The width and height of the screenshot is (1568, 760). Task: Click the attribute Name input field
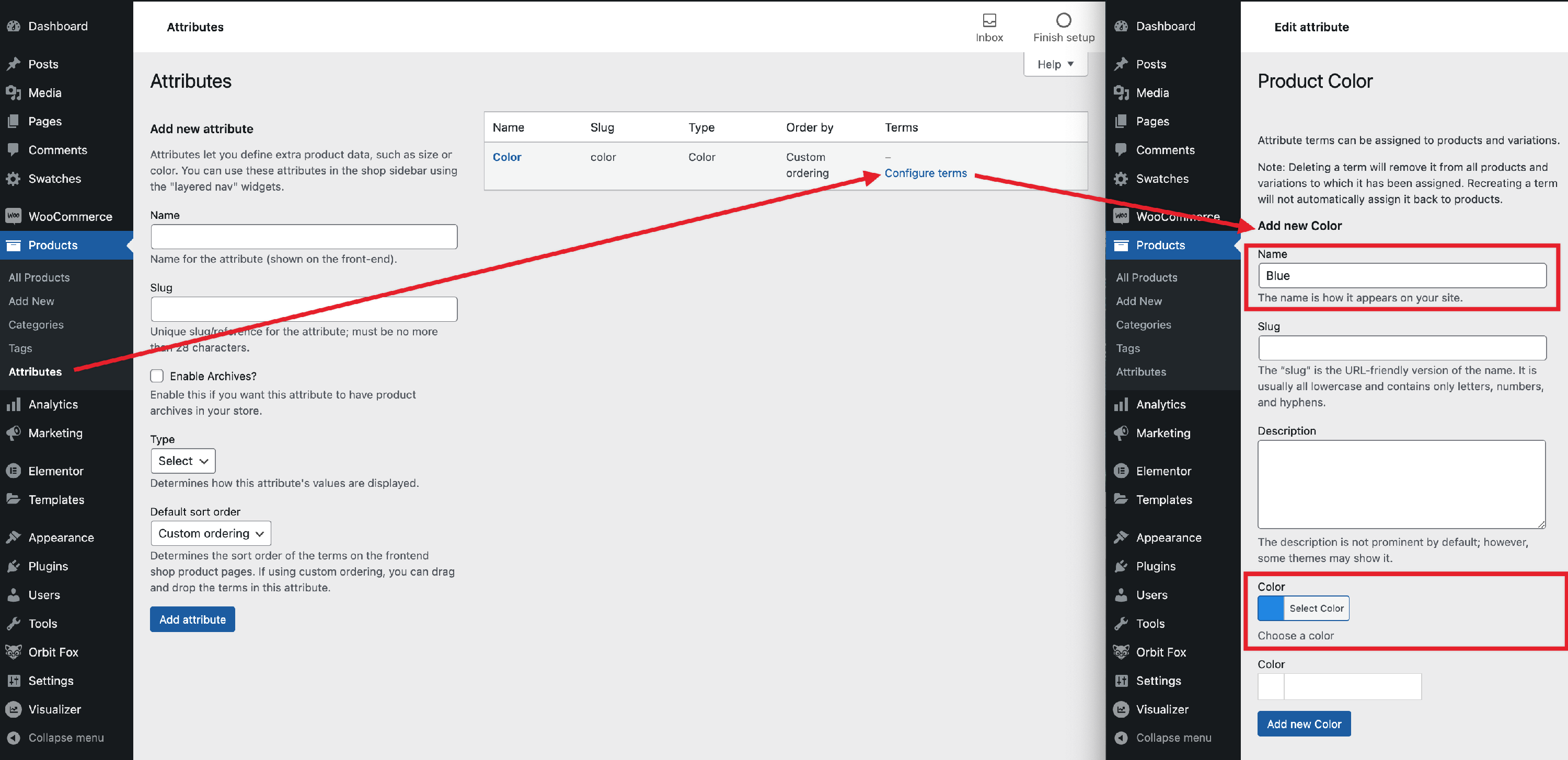pos(304,237)
